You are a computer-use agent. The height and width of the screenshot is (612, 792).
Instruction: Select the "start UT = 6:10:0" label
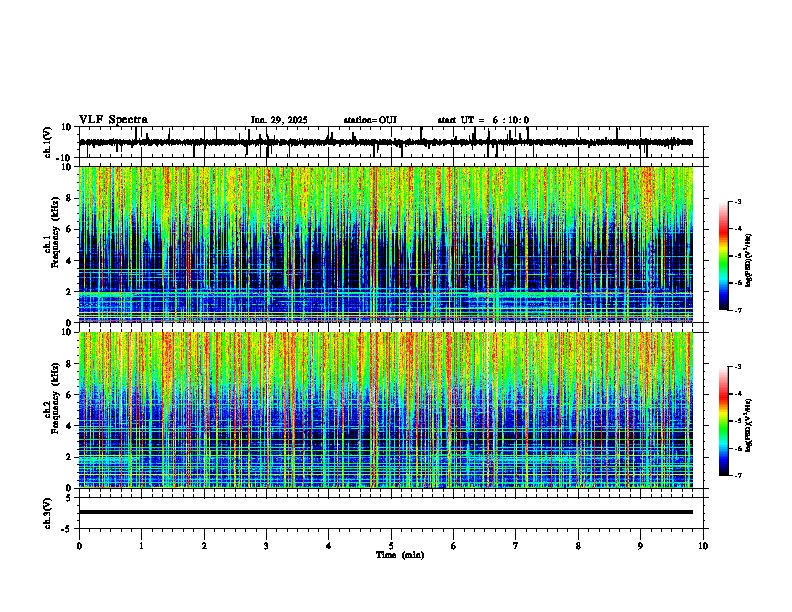(483, 120)
